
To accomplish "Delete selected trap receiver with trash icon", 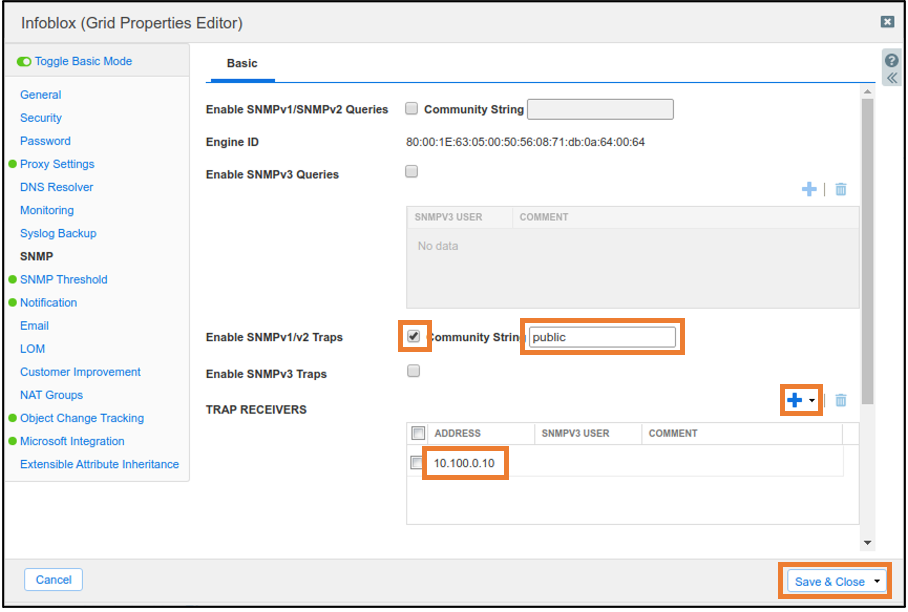I will 841,400.
